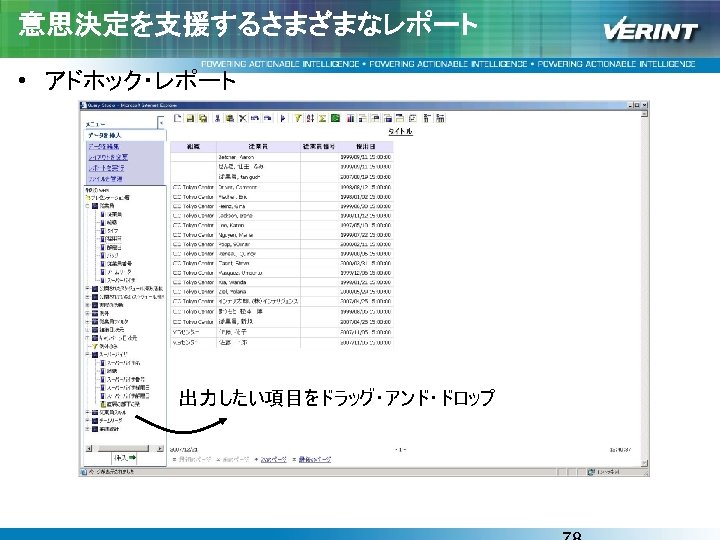This screenshot has width=720, height=540.
Task: Click the Undo toolbar icon
Action: (255, 118)
